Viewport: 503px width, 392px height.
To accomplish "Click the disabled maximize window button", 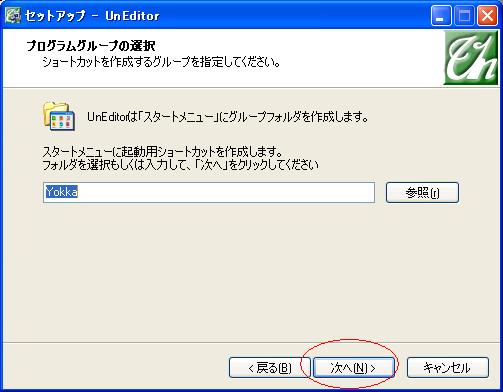I will coord(464,16).
